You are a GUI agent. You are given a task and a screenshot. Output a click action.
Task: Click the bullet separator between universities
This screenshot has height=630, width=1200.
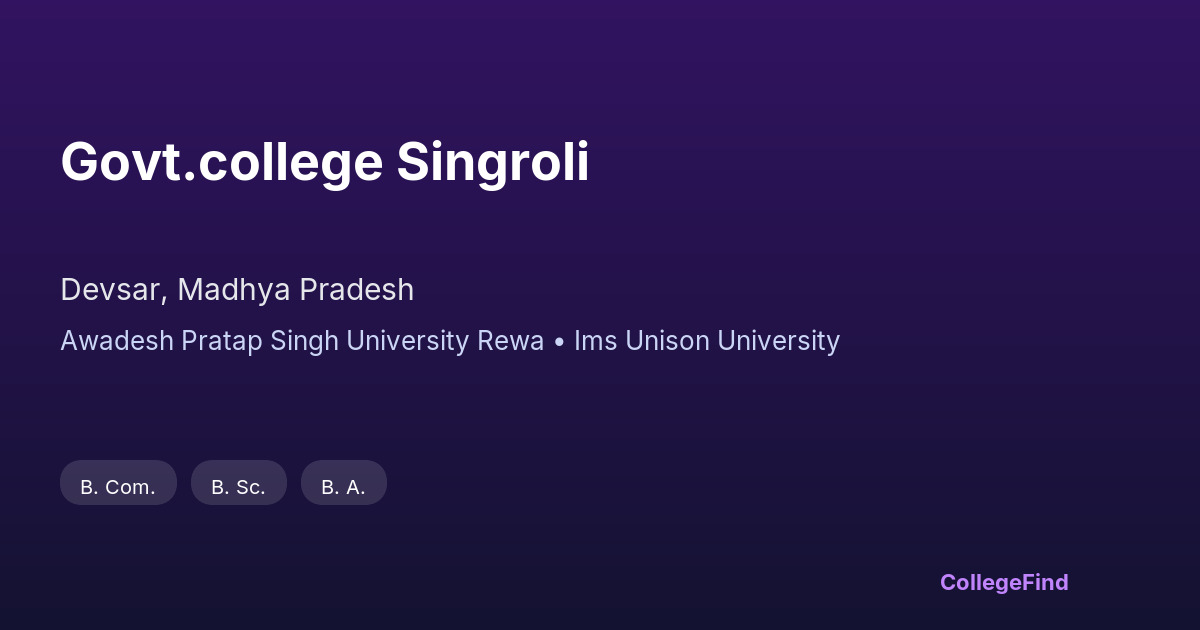[x=559, y=342]
